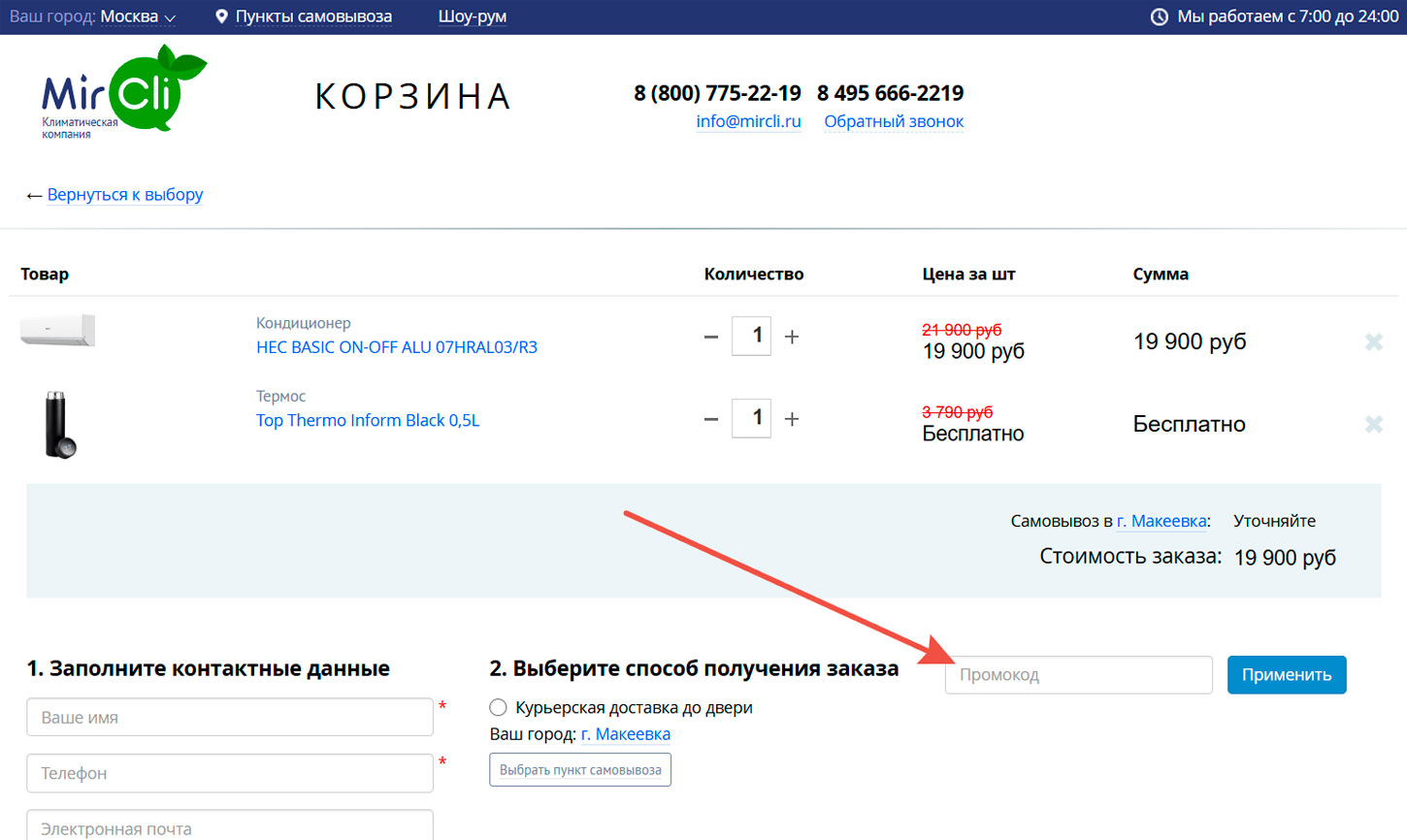The width and height of the screenshot is (1407, 840).
Task: Increase quantity of HEC BASIC conditioner
Action: (792, 337)
